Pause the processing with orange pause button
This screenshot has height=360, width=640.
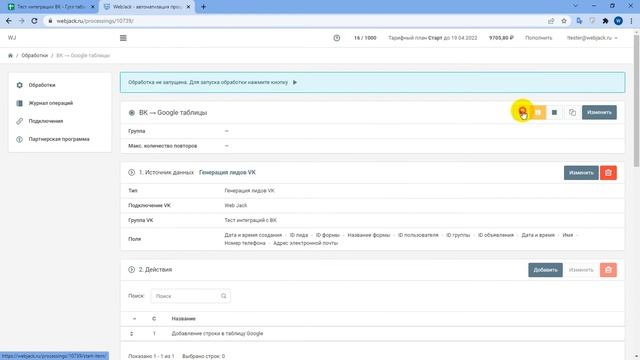(538, 112)
